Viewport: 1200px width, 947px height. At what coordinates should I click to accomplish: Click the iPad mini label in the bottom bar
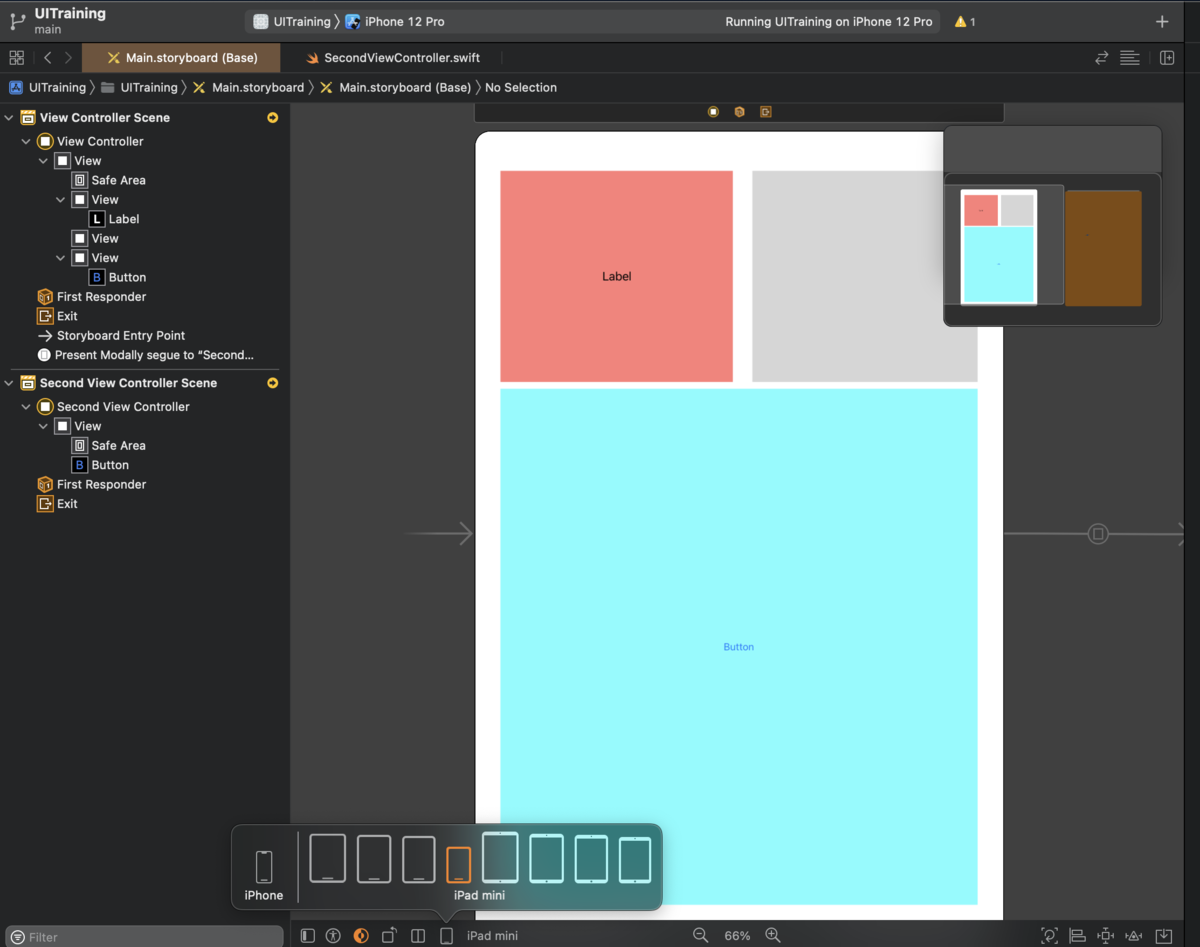coord(492,936)
